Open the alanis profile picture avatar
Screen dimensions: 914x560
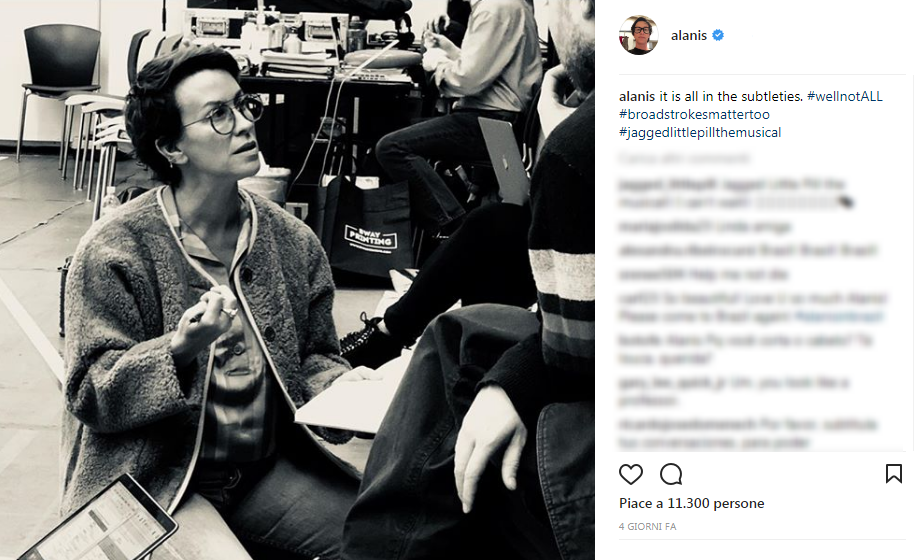click(639, 36)
